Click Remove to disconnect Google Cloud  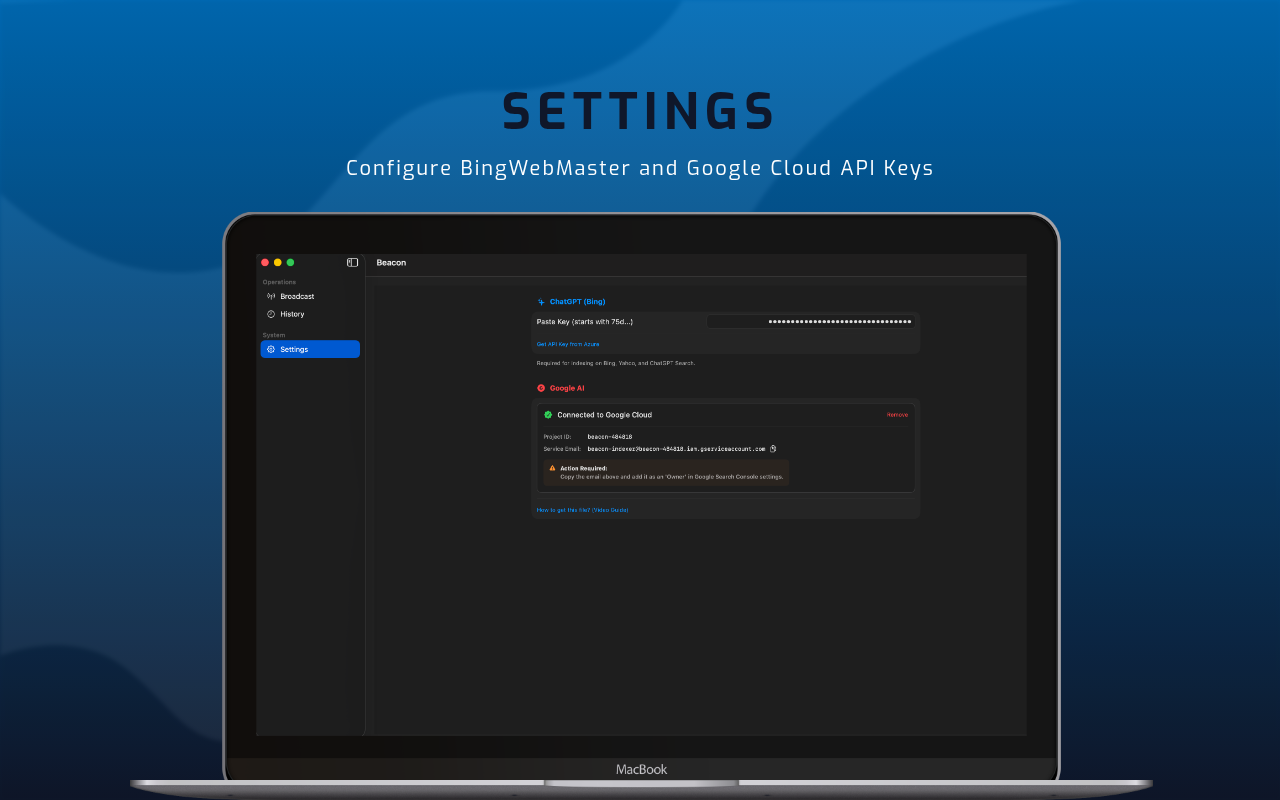(897, 415)
